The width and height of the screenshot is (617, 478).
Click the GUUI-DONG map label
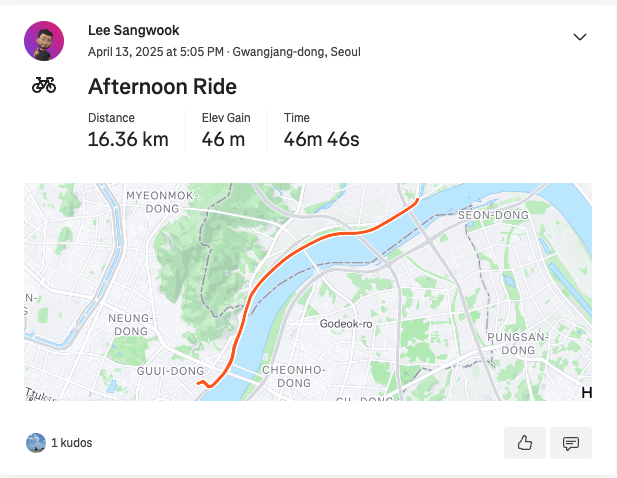pos(170,371)
